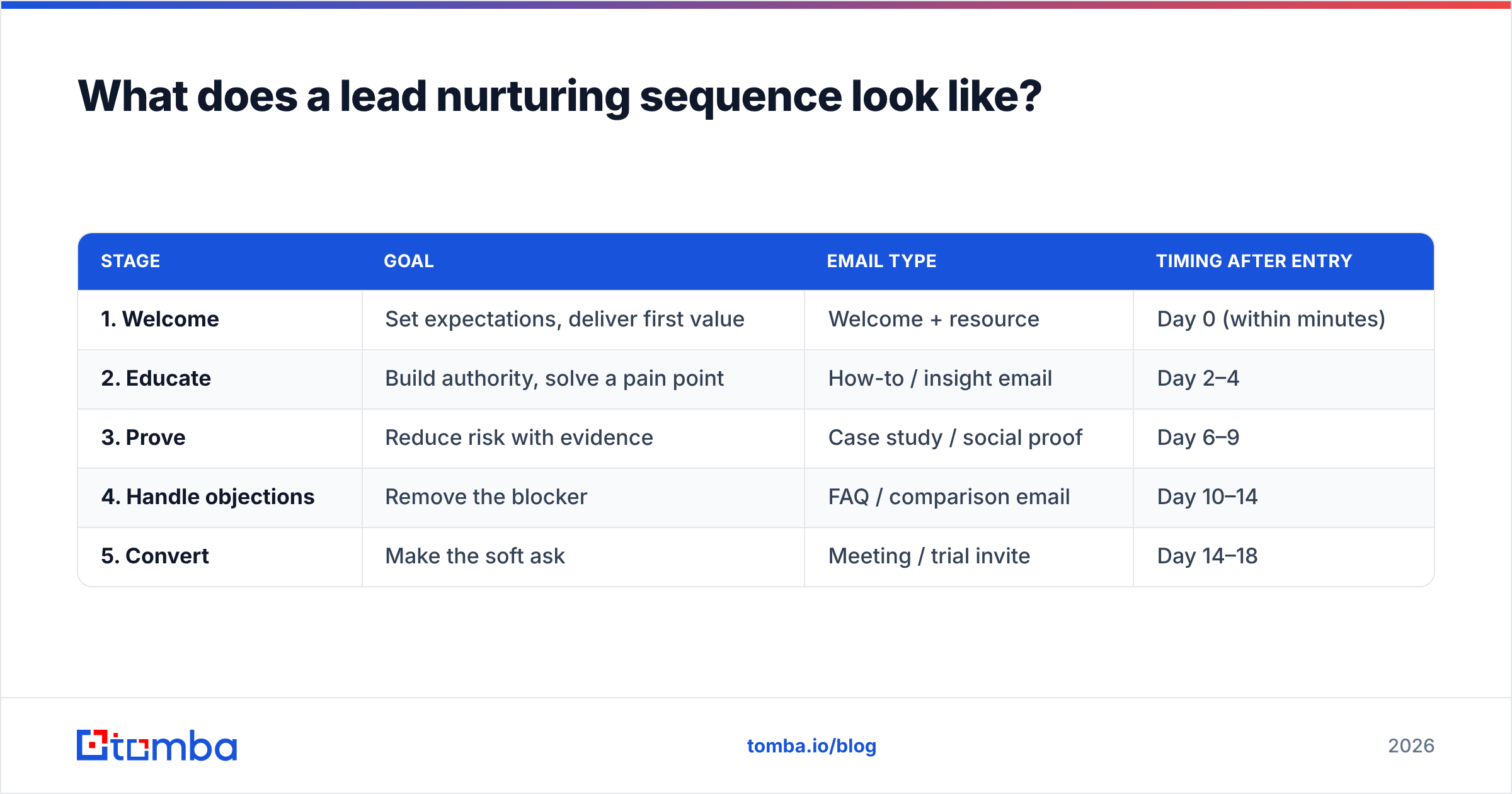Click the heading 'What does a lead nurturing sequence look like?'
Screen dimensions: 1512x794
click(x=559, y=96)
